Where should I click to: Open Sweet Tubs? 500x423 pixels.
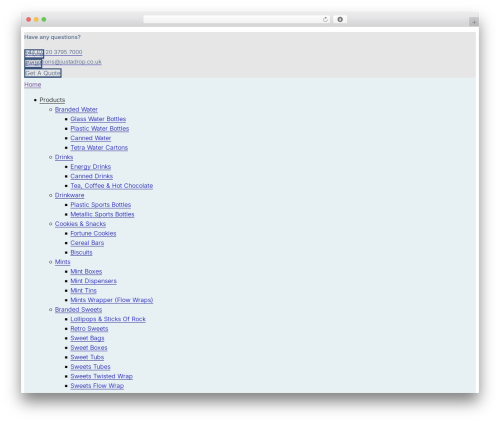(x=87, y=357)
